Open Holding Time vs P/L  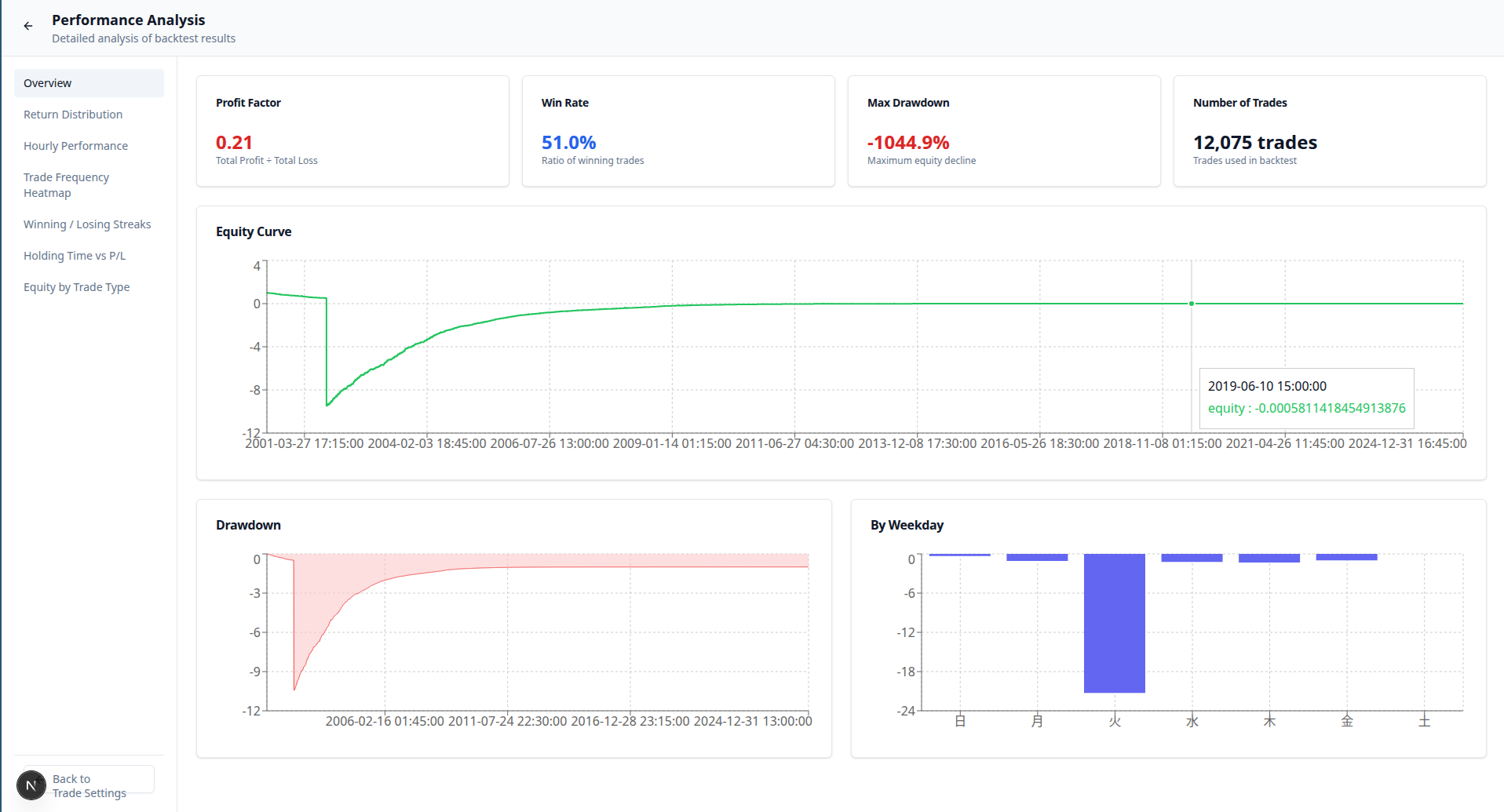tap(75, 256)
